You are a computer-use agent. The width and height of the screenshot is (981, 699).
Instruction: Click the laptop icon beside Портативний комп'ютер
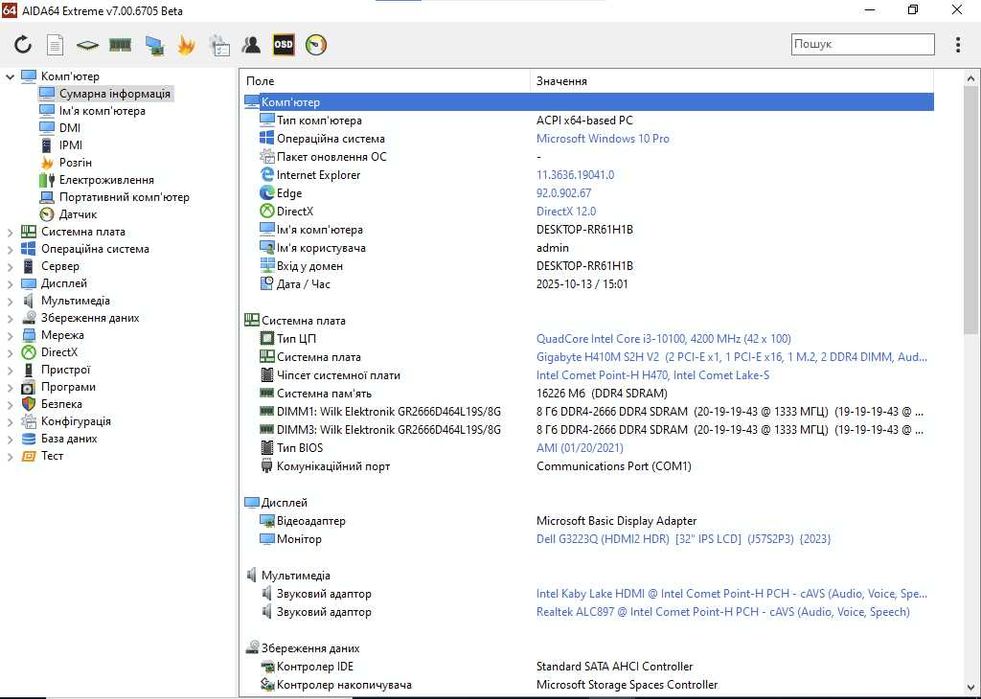click(x=47, y=197)
